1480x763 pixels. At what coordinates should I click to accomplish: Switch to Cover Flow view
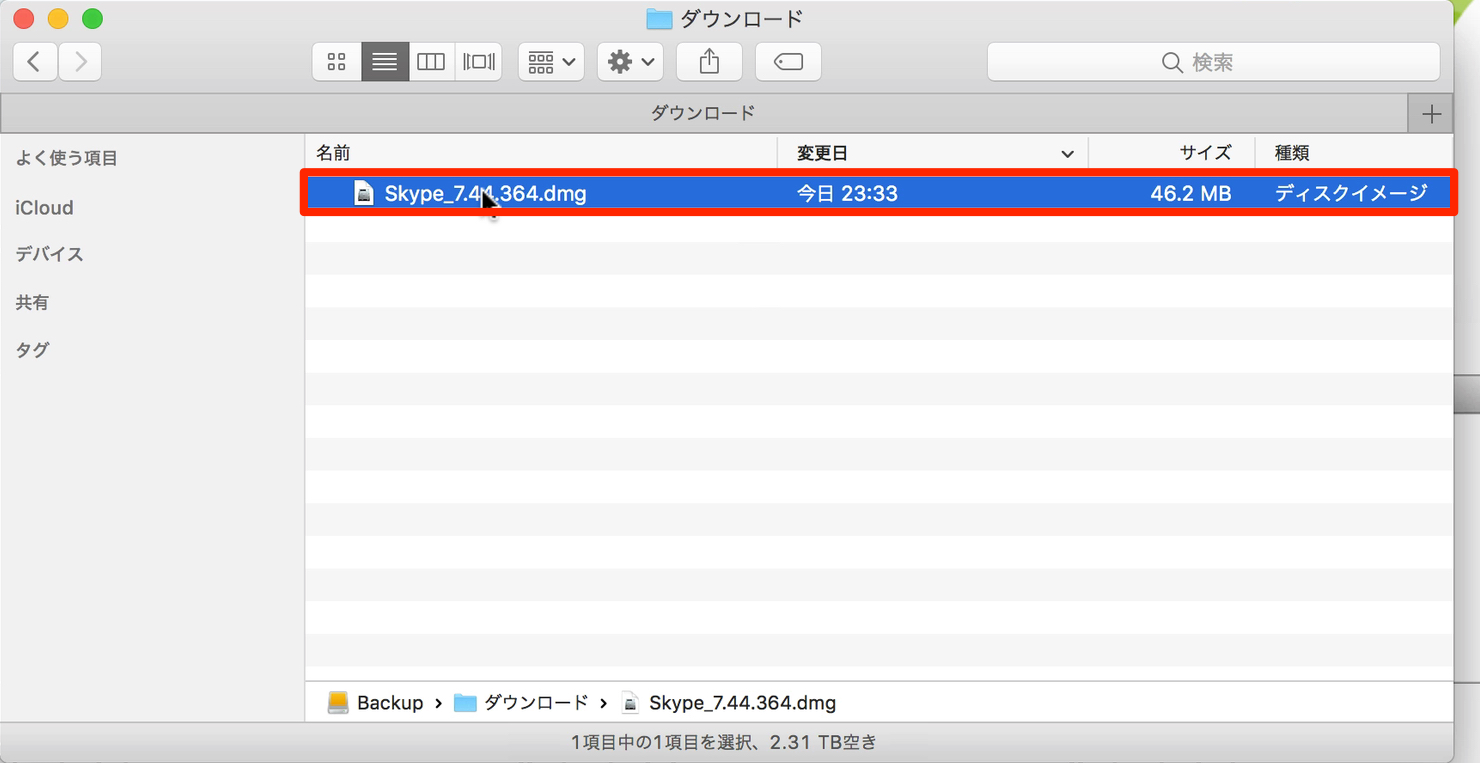pos(478,62)
